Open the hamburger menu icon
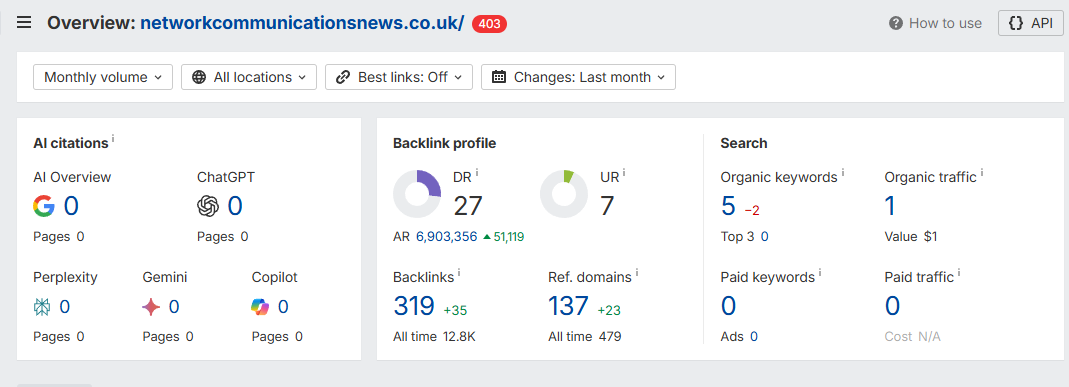 click(x=24, y=22)
